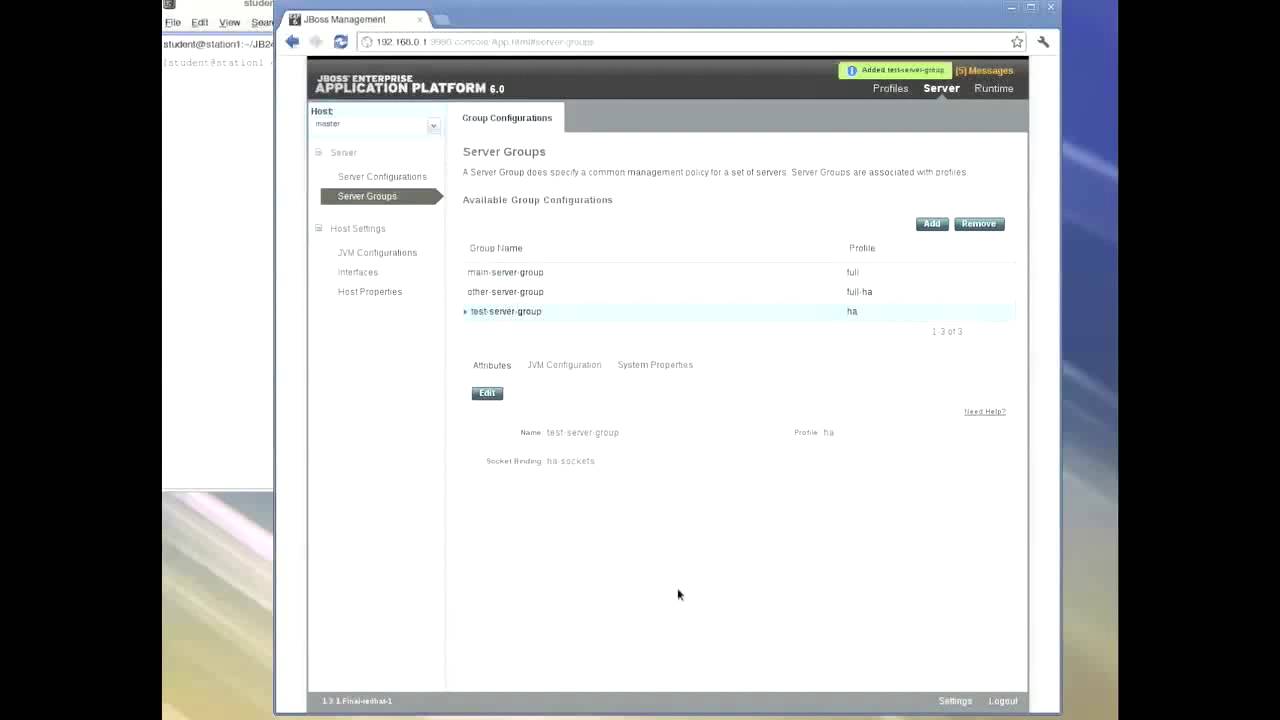The height and width of the screenshot is (720, 1280).
Task: Select the Attributes tab
Action: pos(492,365)
